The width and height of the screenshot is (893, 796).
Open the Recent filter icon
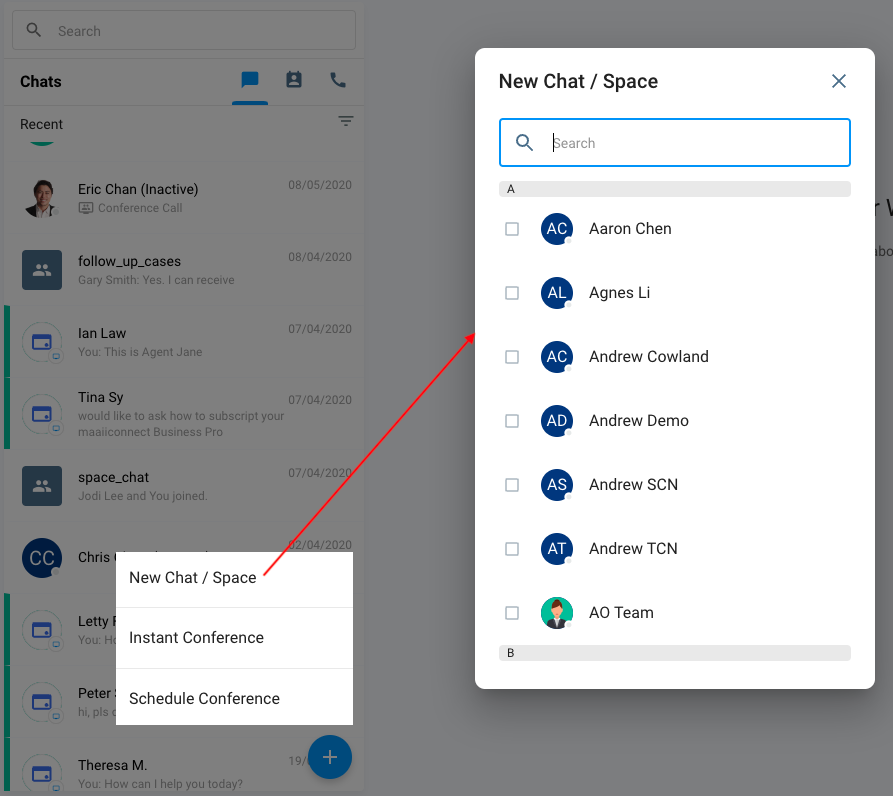(x=346, y=121)
